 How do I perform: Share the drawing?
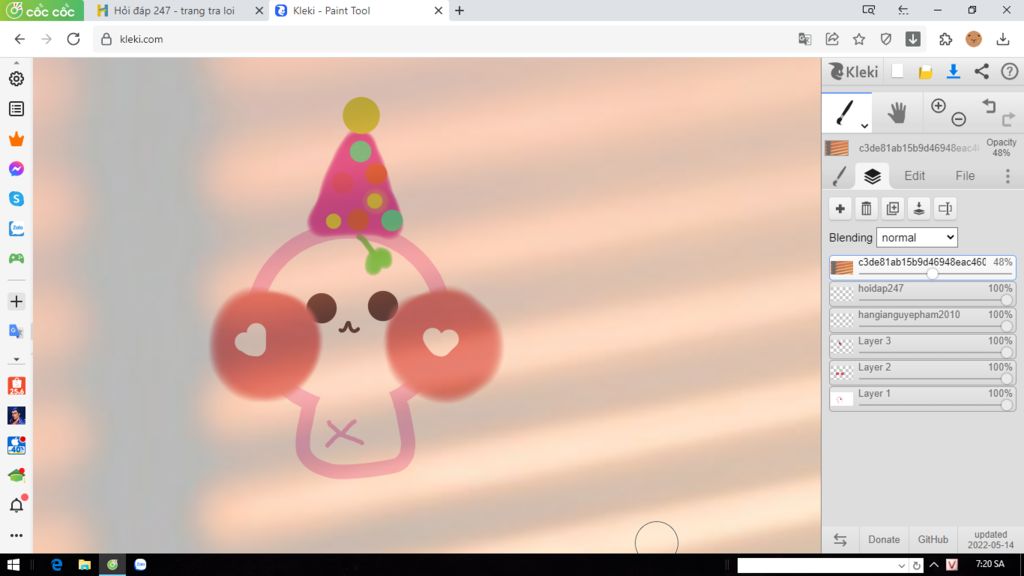(x=982, y=71)
